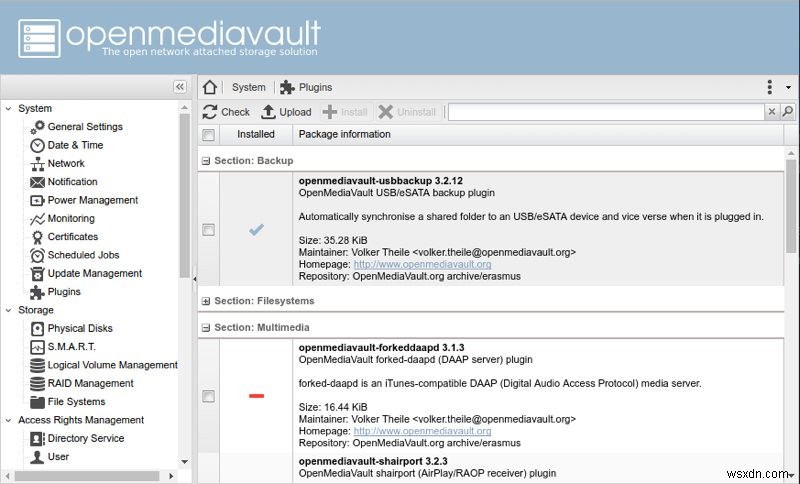Check the openmediavault-forkeddaapd row checkbox
Viewport: 800px width, 484px height.
[x=208, y=396]
